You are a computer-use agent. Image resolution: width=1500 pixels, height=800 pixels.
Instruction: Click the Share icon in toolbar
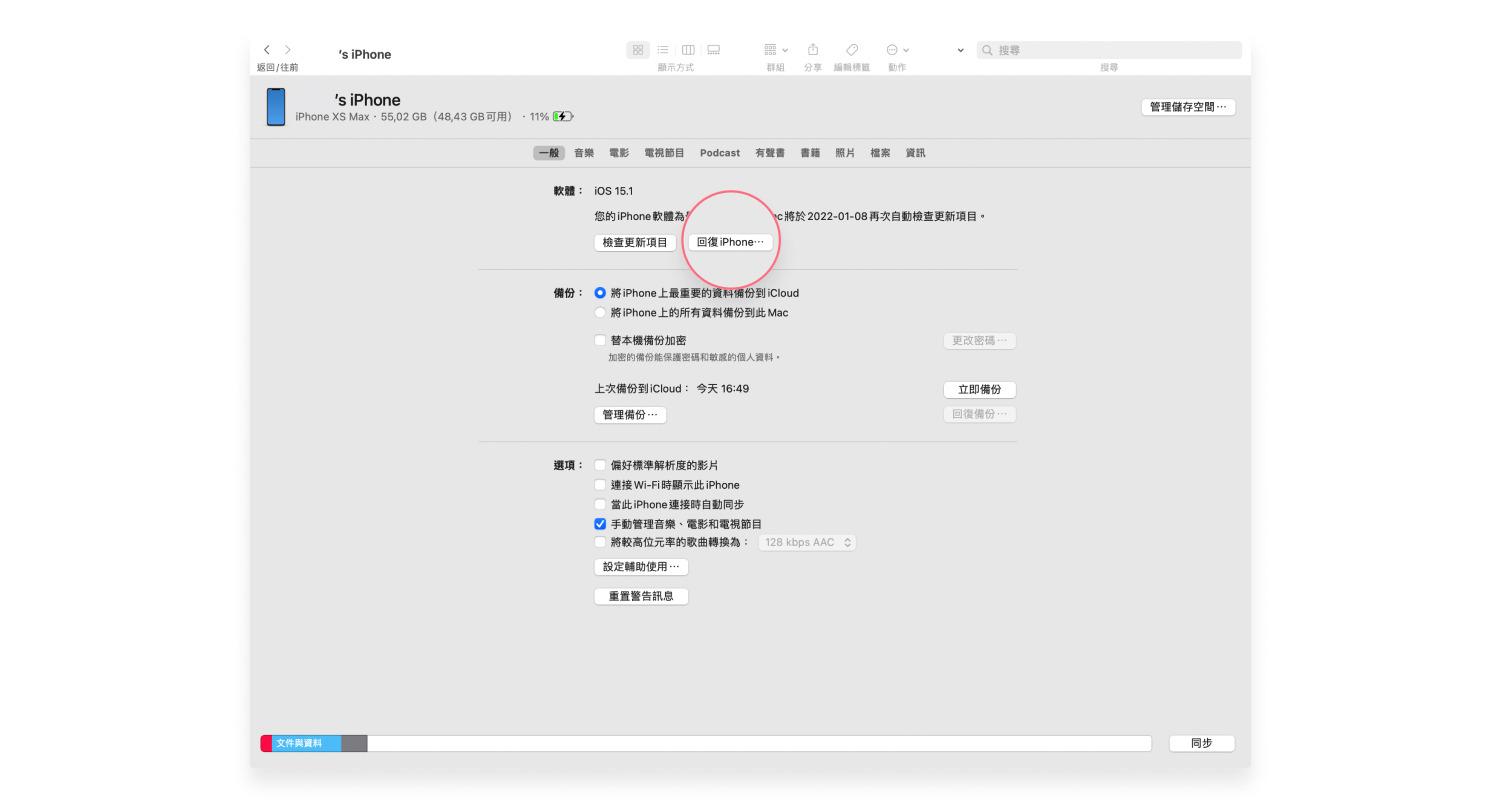click(x=813, y=50)
